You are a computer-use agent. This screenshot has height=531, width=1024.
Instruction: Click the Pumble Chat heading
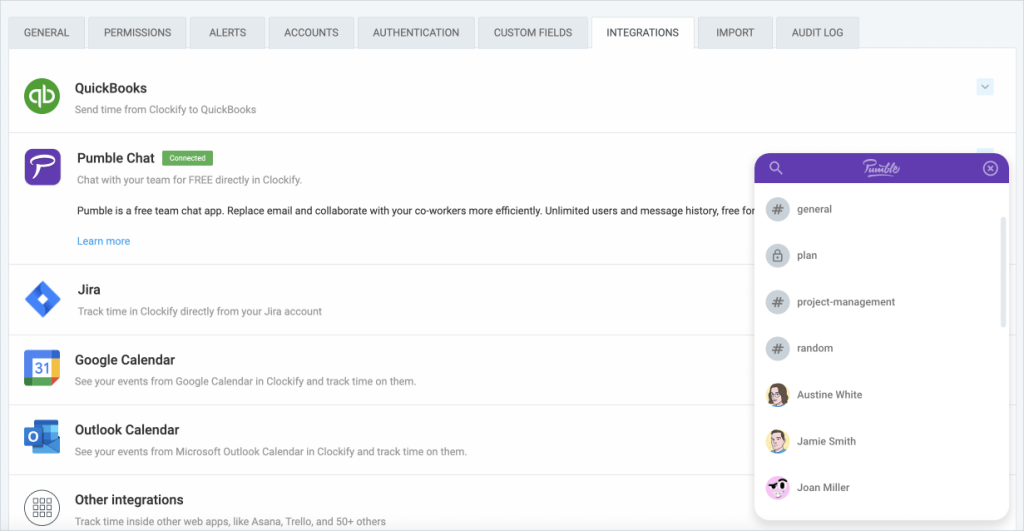[116, 158]
